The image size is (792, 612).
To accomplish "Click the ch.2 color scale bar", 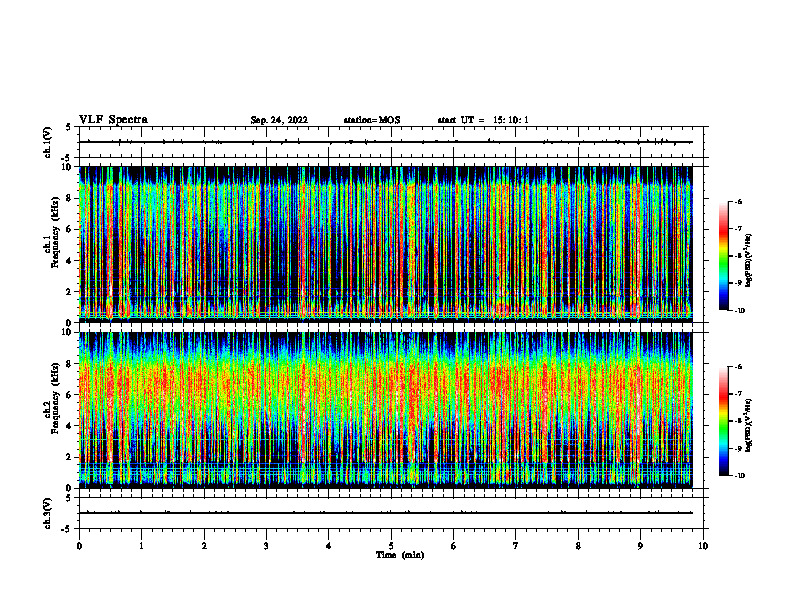I will 724,421.
